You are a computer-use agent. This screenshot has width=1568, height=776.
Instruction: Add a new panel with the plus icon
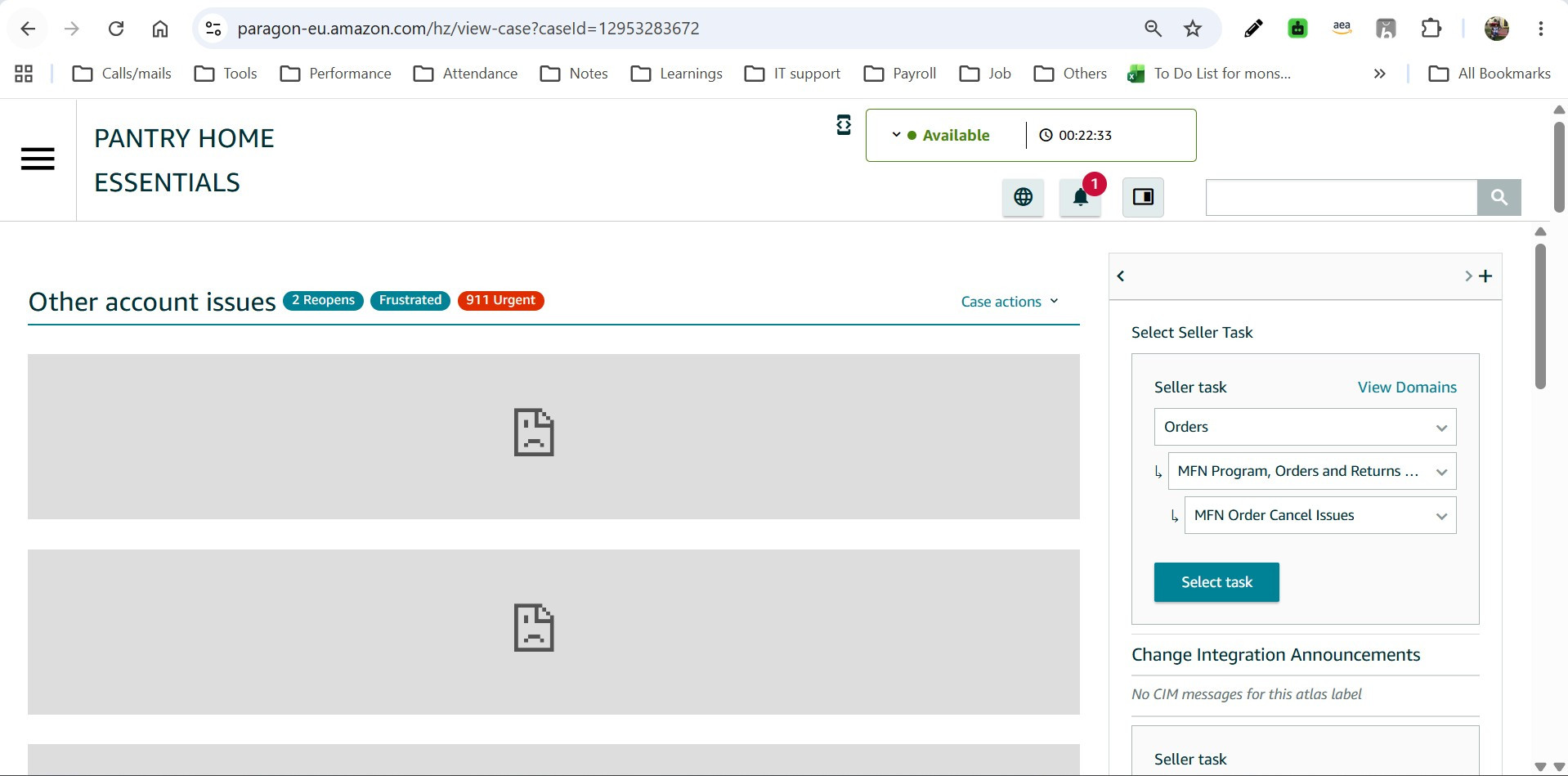1485,276
